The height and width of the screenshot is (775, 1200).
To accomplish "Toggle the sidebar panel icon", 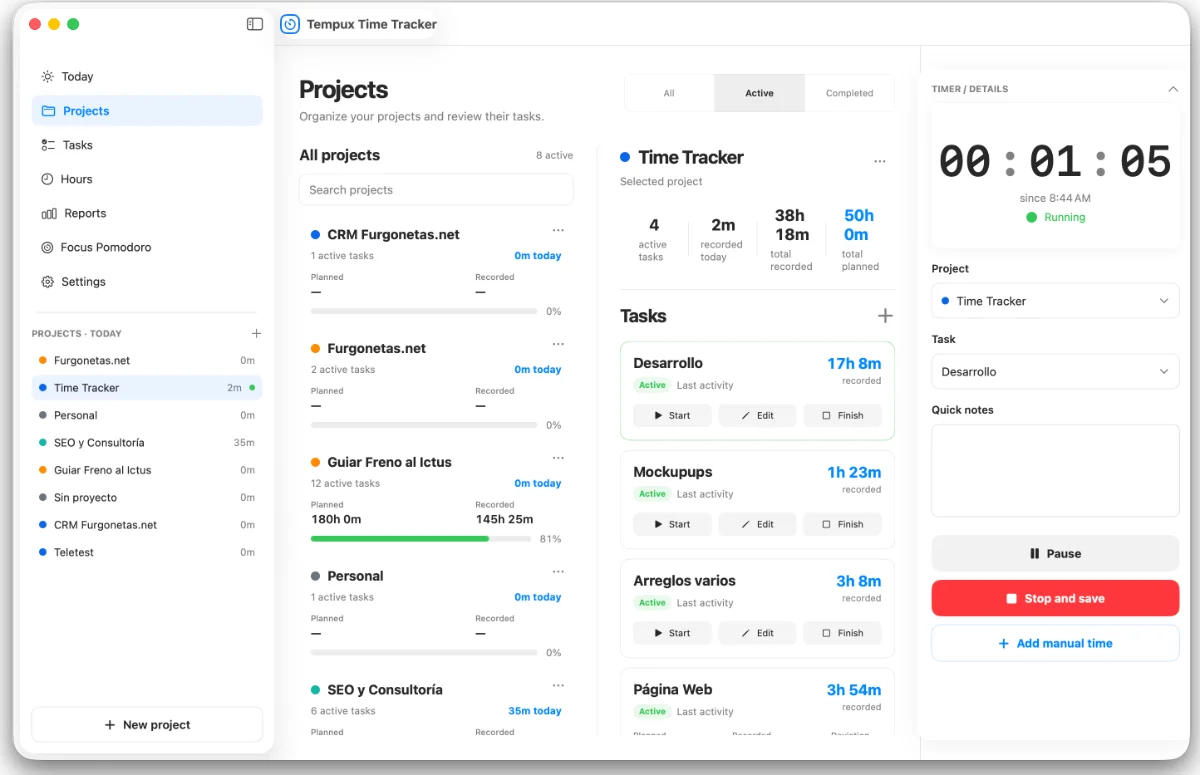I will [255, 24].
